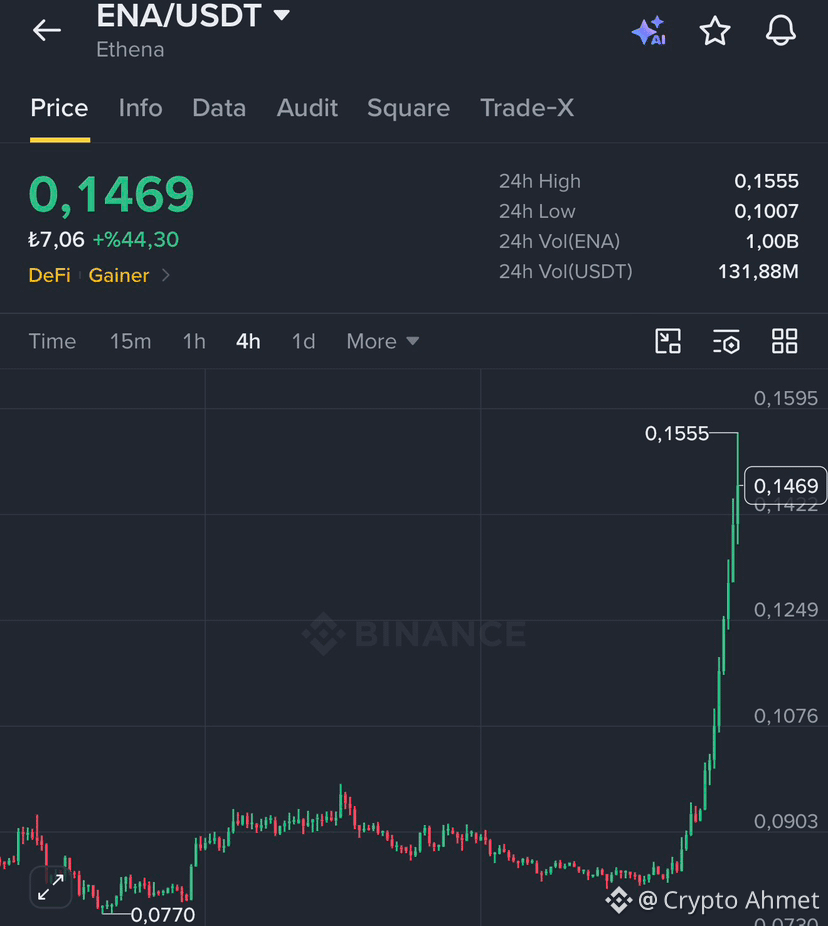Open the multi-chart grid layout icon
The height and width of the screenshot is (926, 828).
pos(784,341)
